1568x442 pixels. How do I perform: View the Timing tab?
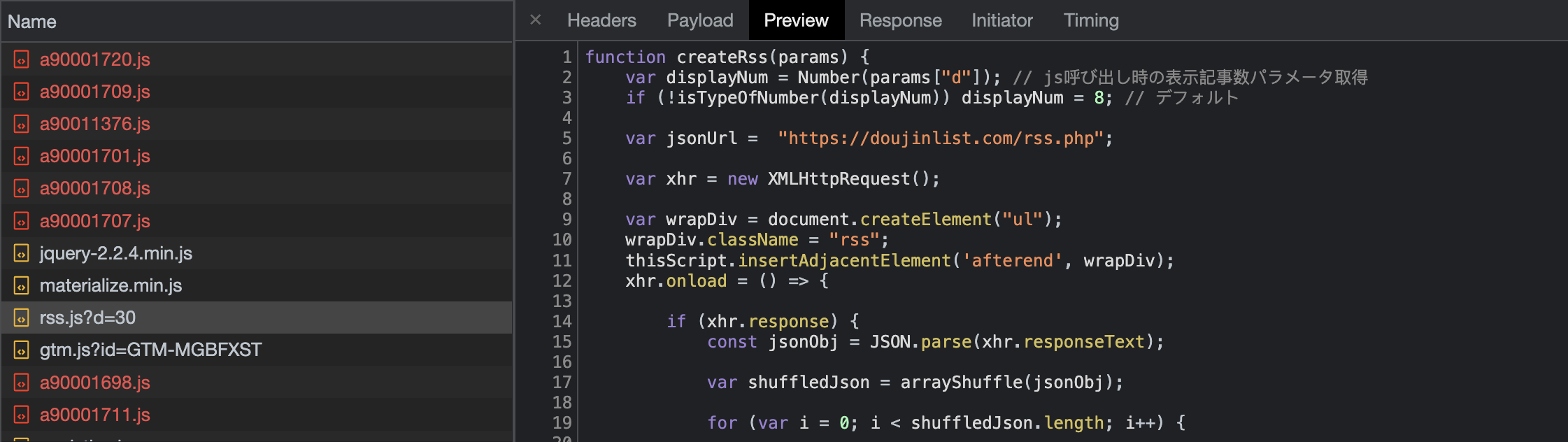pyautogui.click(x=1091, y=20)
